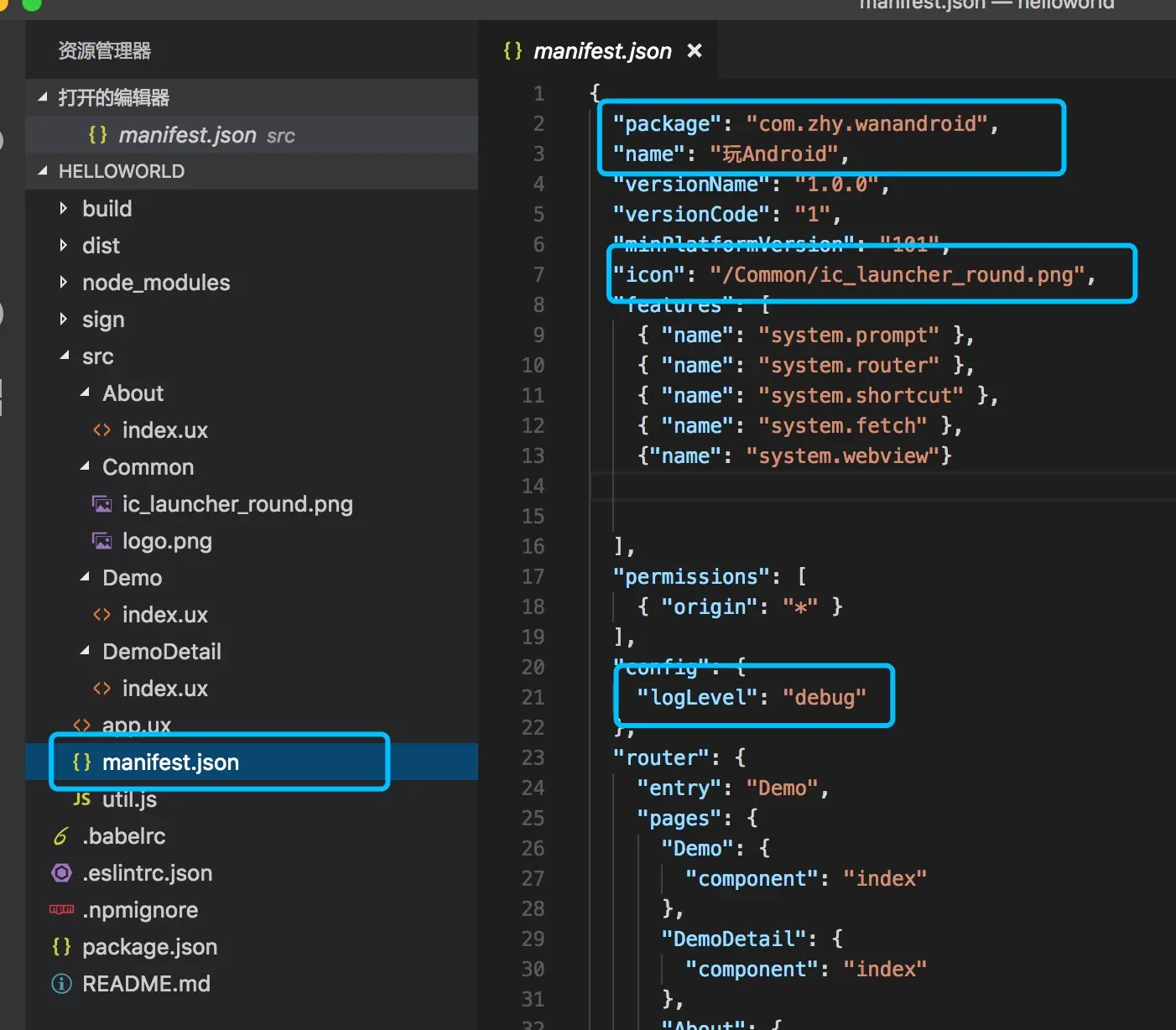
Task: Select manifest.json in the src tree
Action: pos(252,762)
